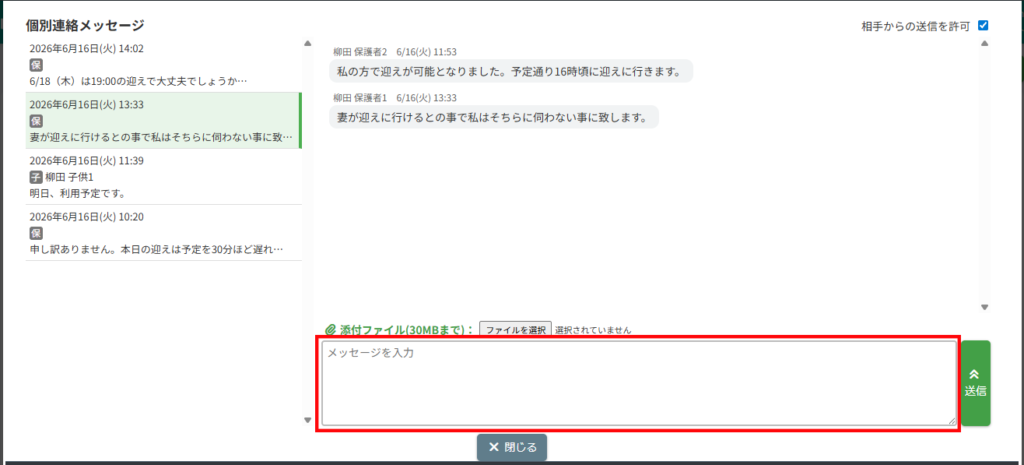
Task: Click into the メッセージを入力 text area
Action: 639,383
